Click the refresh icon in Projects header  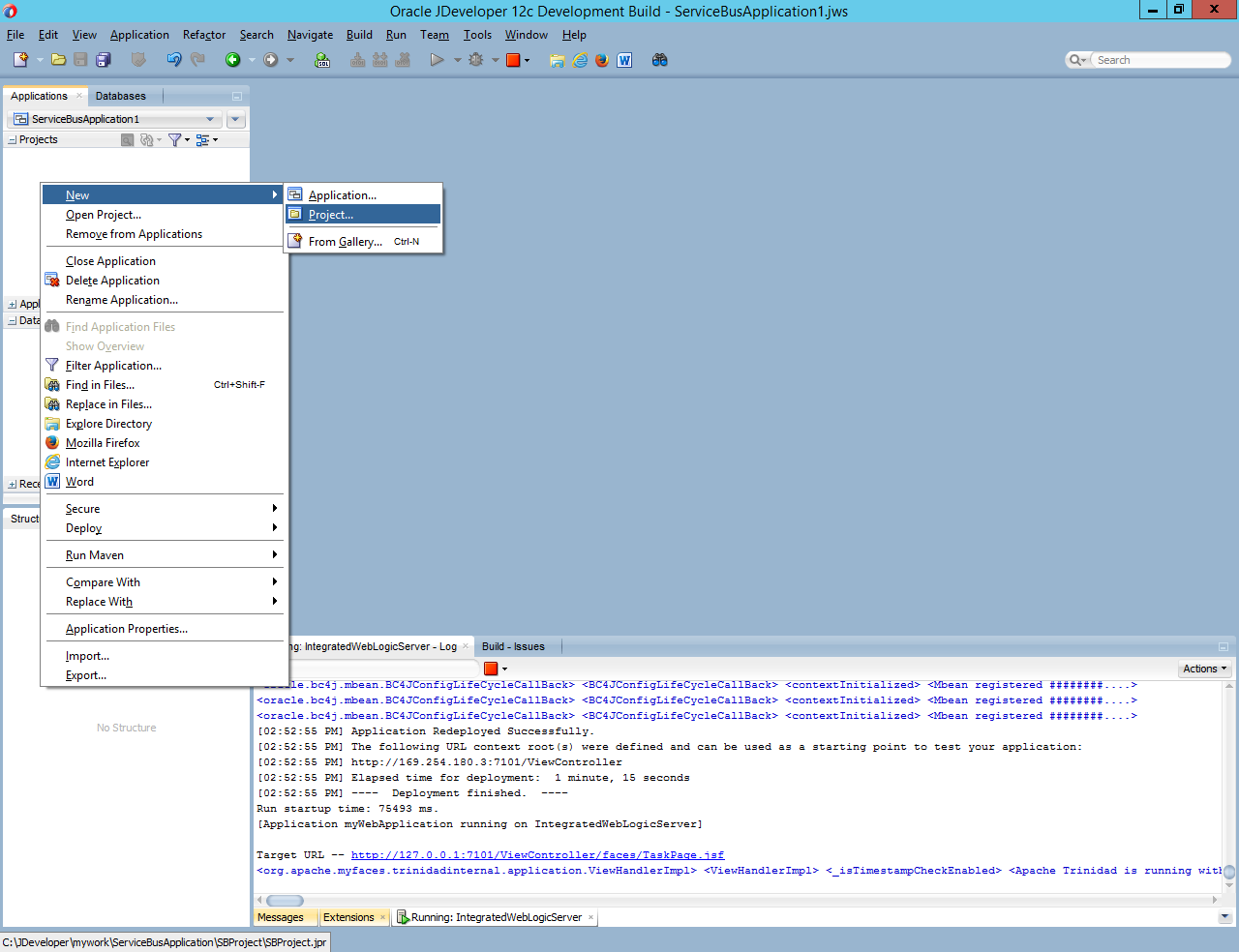coord(147,139)
